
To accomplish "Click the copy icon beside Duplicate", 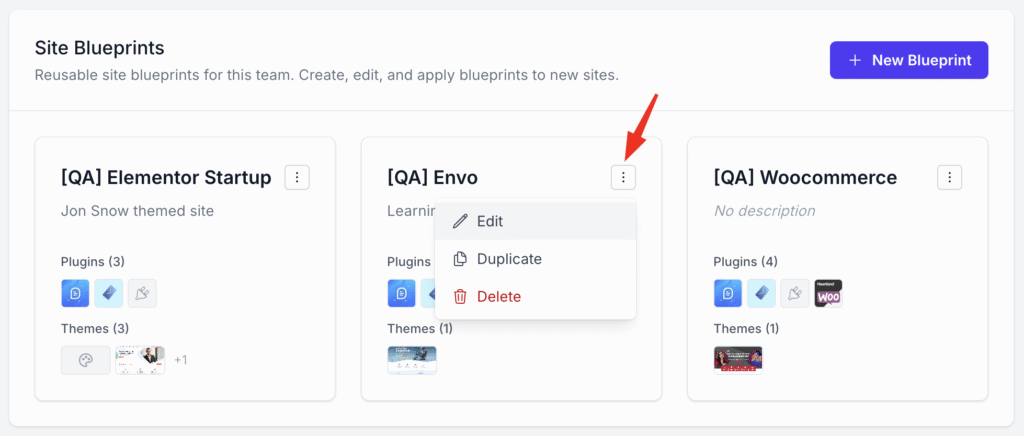I will click(x=460, y=259).
